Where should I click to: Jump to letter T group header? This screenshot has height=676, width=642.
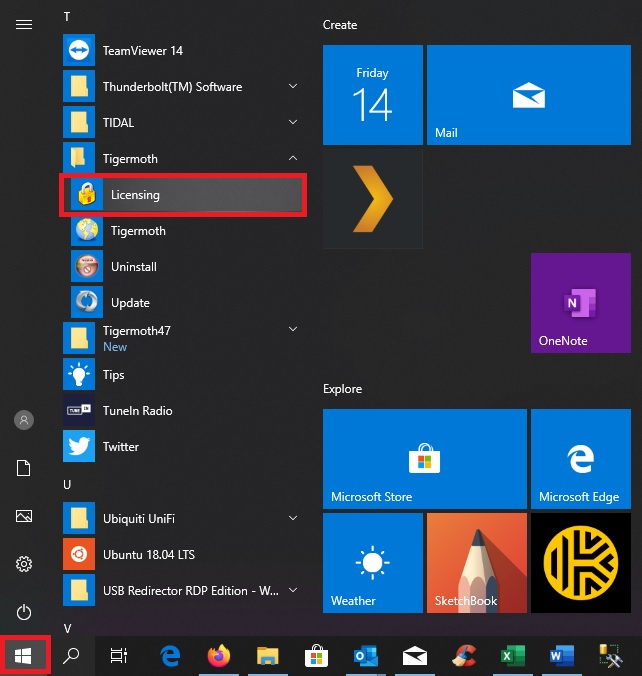coord(67,17)
